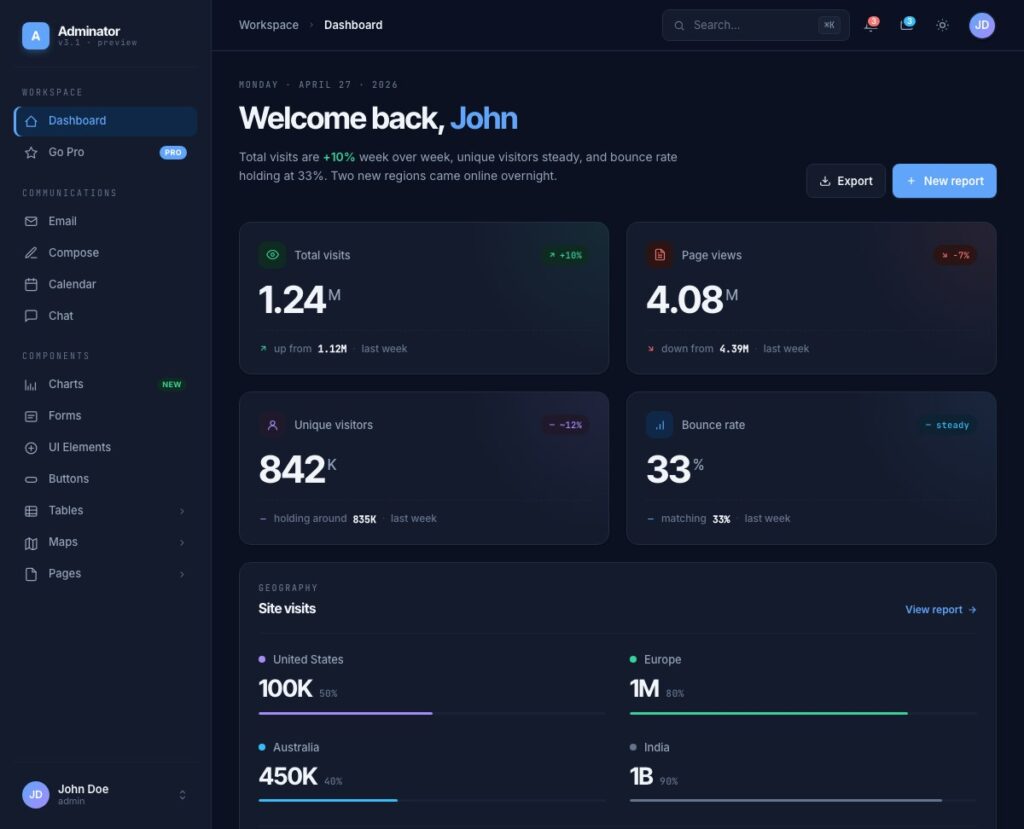The width and height of the screenshot is (1024, 829).
Task: Click the Export button
Action: 845,181
